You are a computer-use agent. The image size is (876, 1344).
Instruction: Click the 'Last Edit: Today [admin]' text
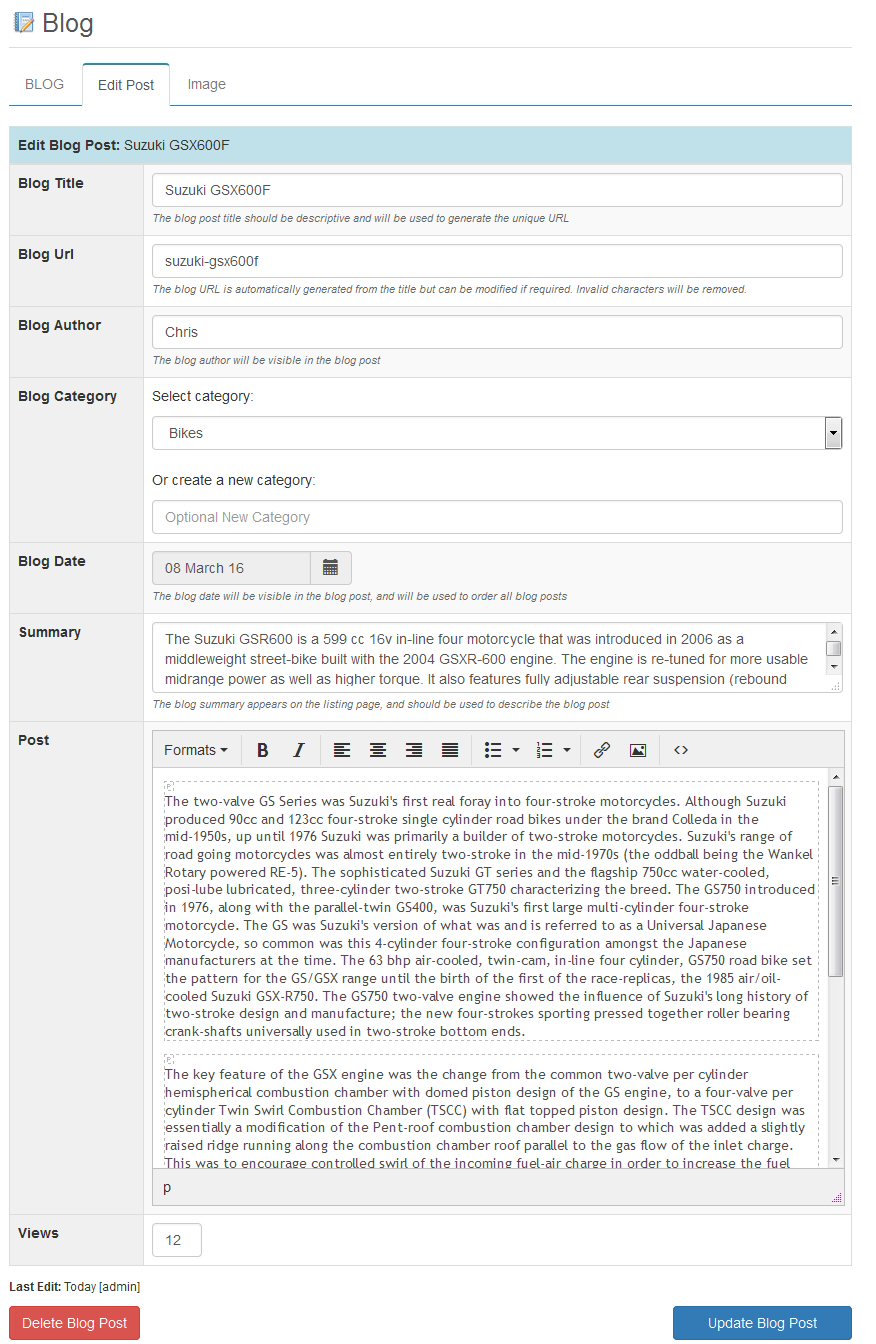point(75,1286)
